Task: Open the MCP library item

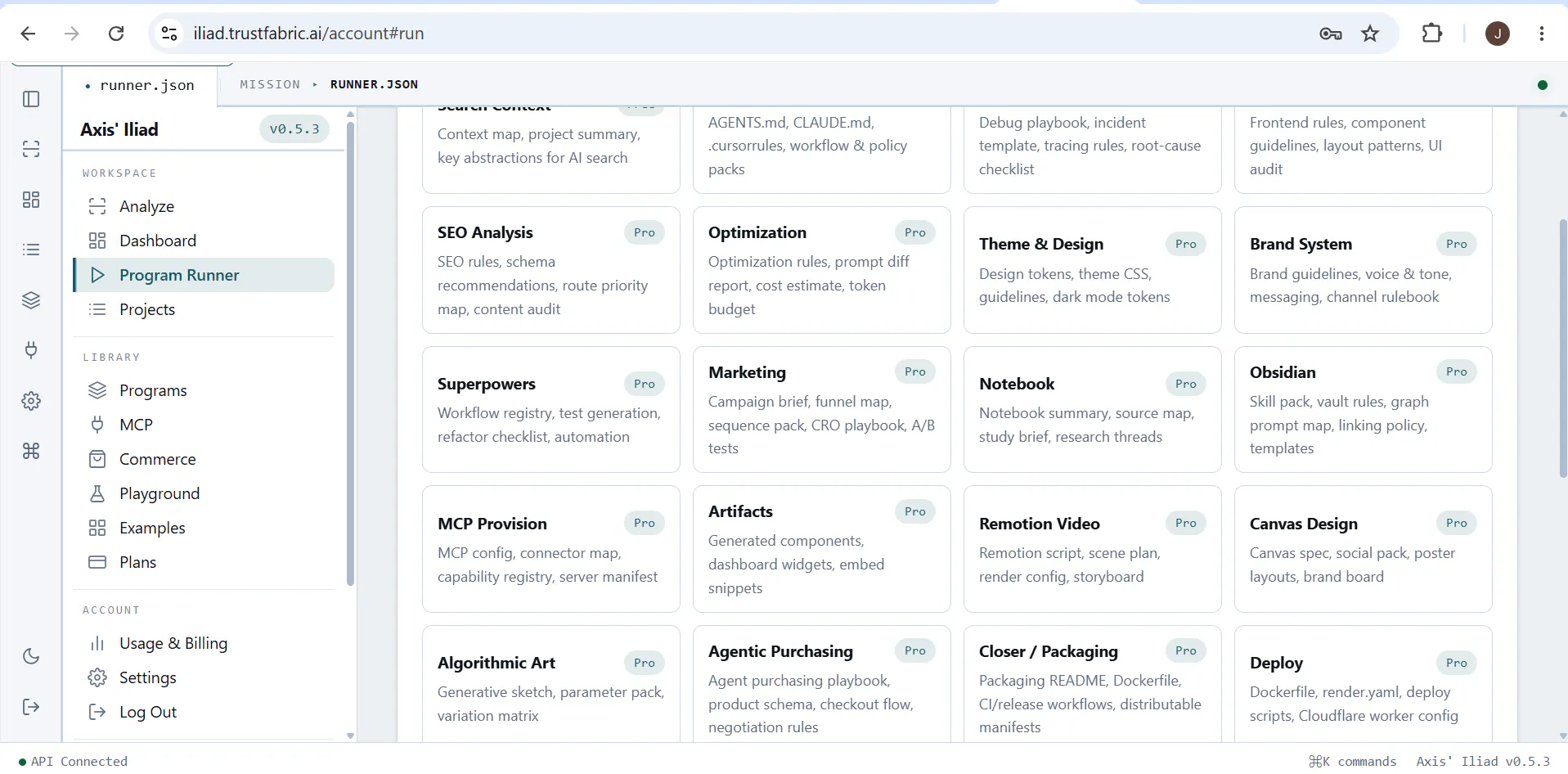Action: pos(204,425)
